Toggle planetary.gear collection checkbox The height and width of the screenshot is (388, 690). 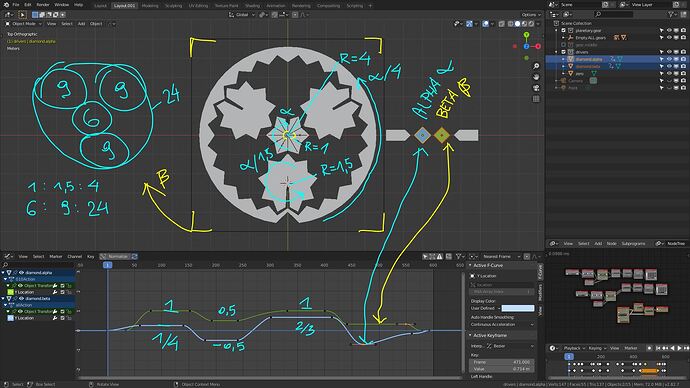pos(563,30)
